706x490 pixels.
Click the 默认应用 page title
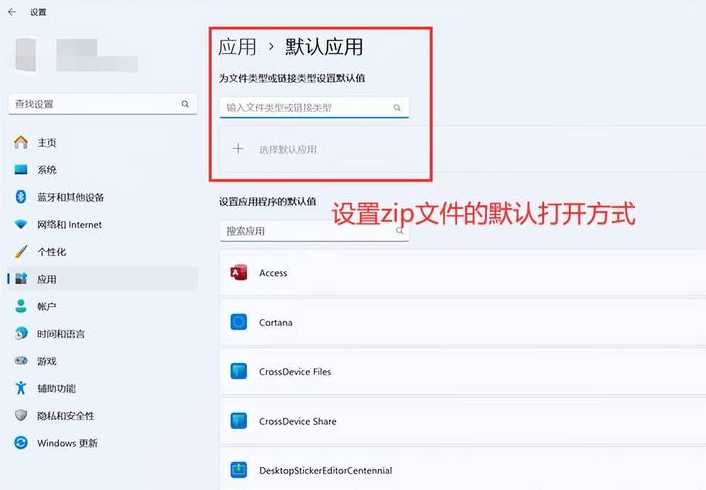click(324, 47)
